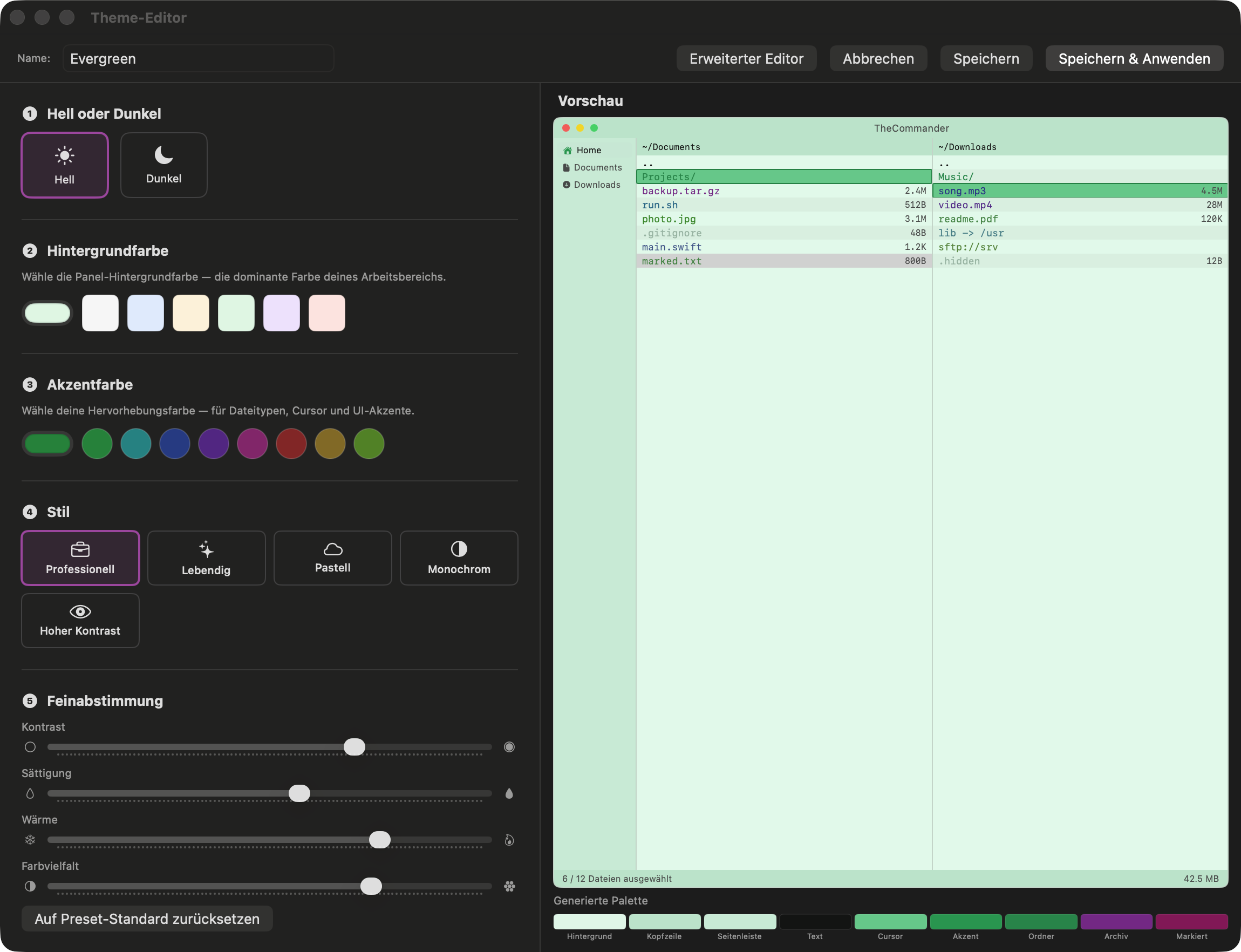Select the Dunkel dark mode option
Screen dimensions: 1241x952
tap(163, 164)
